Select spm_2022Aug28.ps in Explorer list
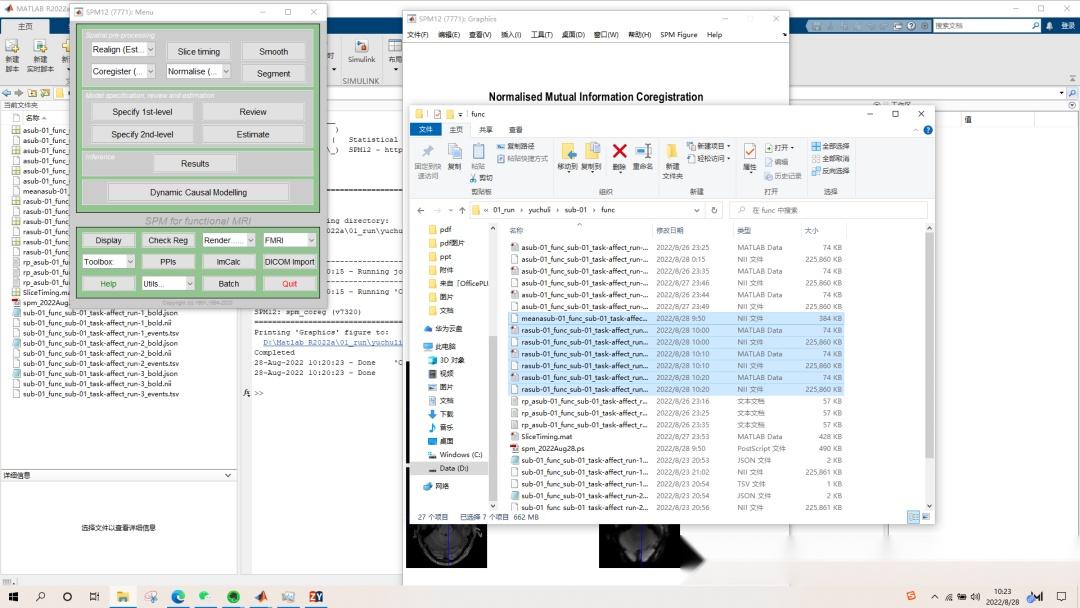 [x=676, y=448]
